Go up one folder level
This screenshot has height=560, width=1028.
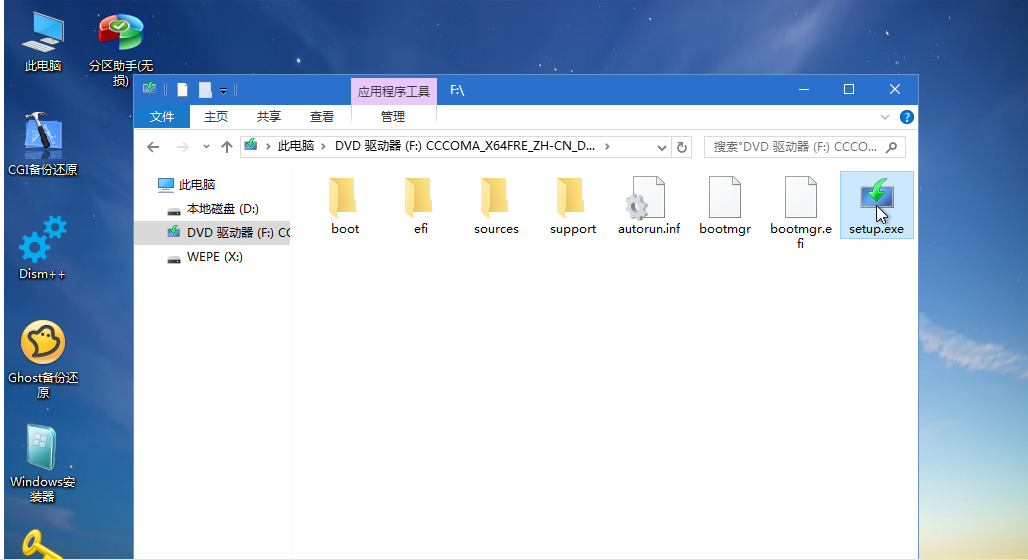tap(227, 147)
